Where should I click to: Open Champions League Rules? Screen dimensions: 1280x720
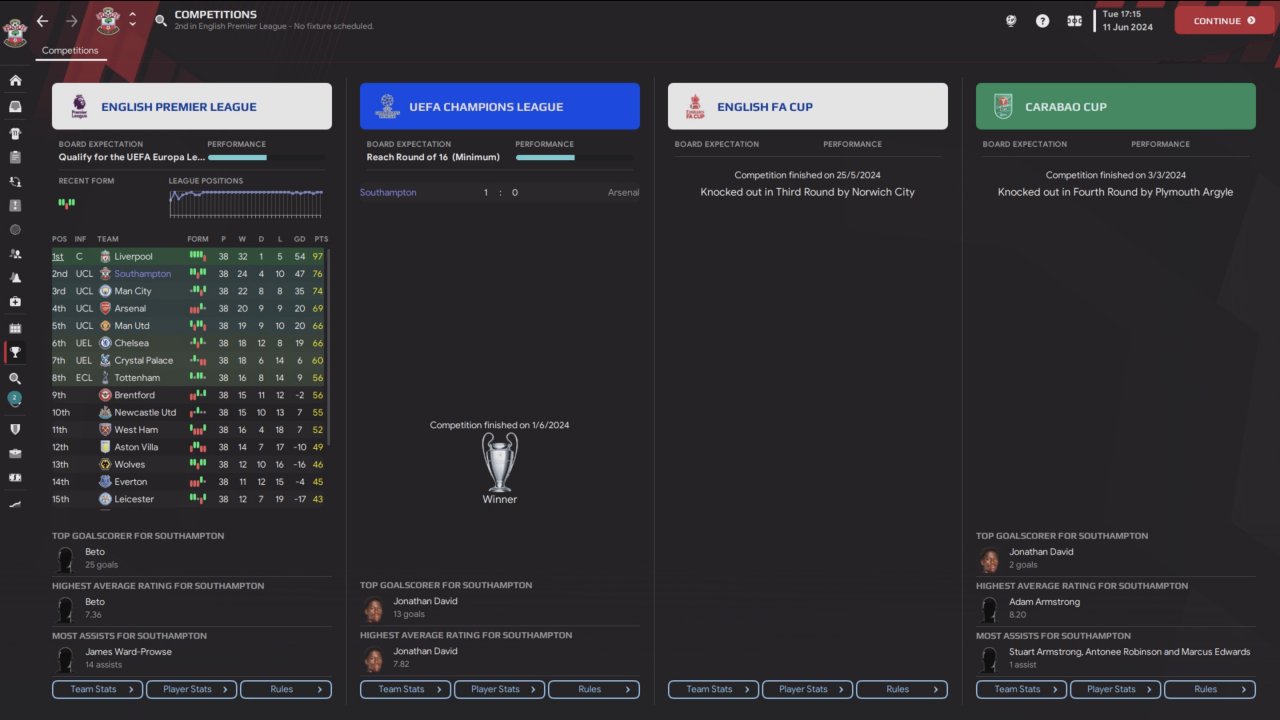click(x=594, y=689)
